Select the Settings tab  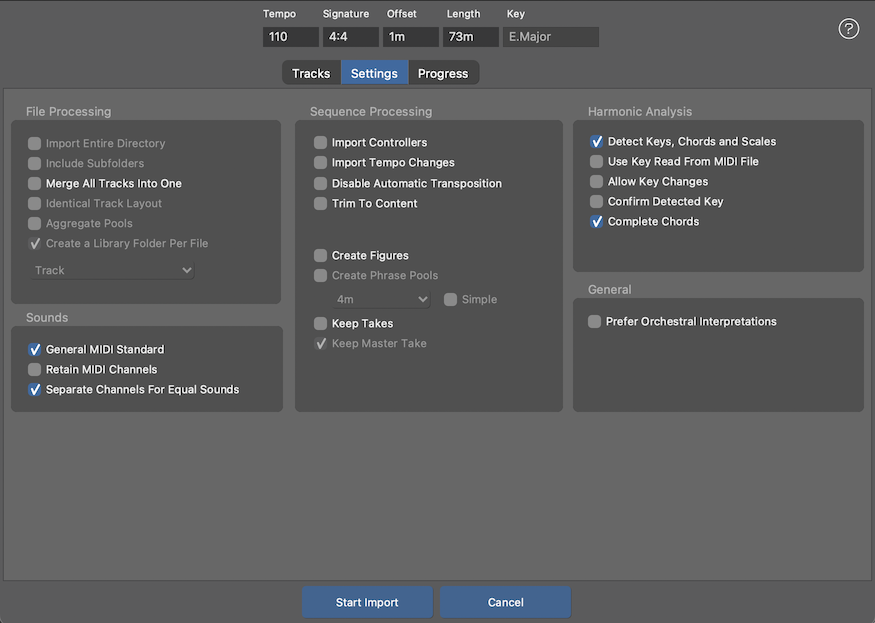pos(374,73)
